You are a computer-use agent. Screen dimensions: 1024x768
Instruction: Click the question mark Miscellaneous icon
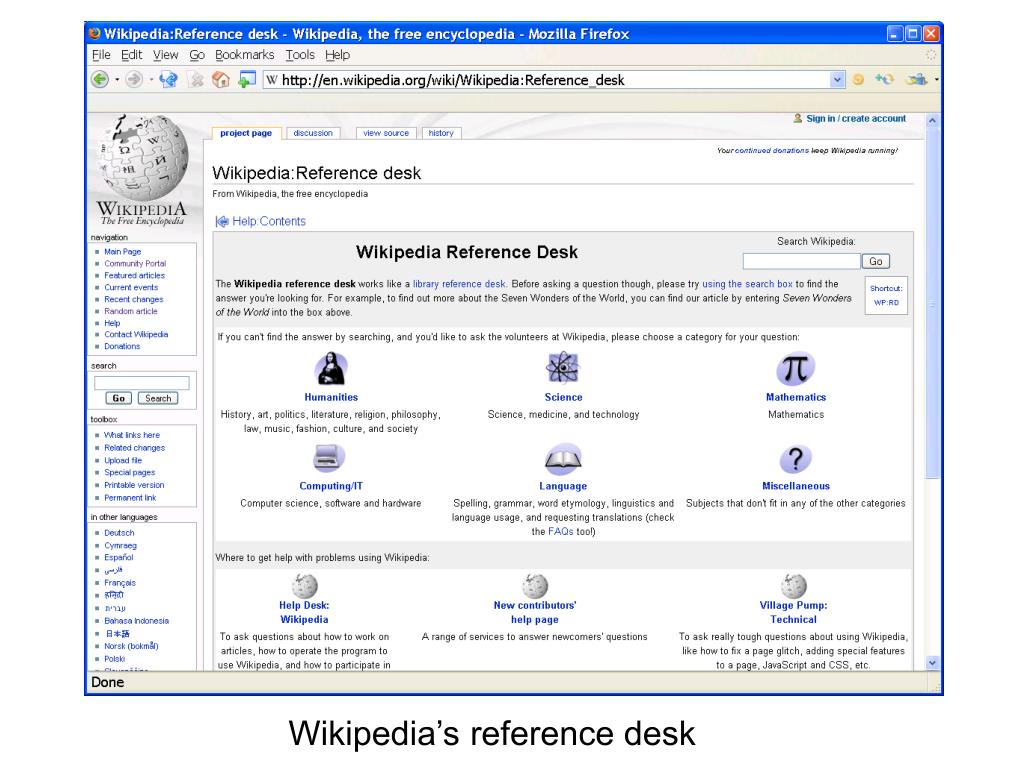pyautogui.click(x=795, y=459)
